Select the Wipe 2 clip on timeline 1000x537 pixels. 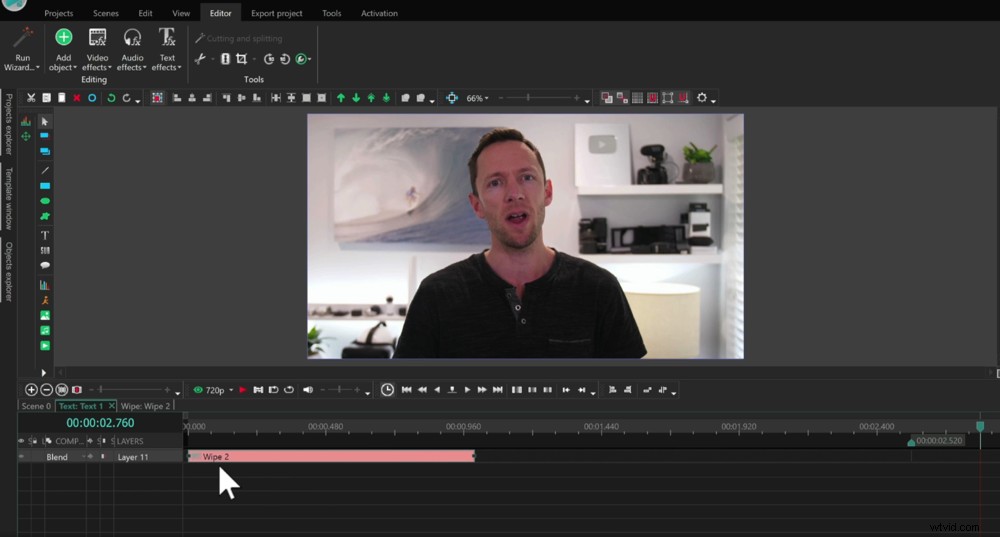[x=331, y=456]
